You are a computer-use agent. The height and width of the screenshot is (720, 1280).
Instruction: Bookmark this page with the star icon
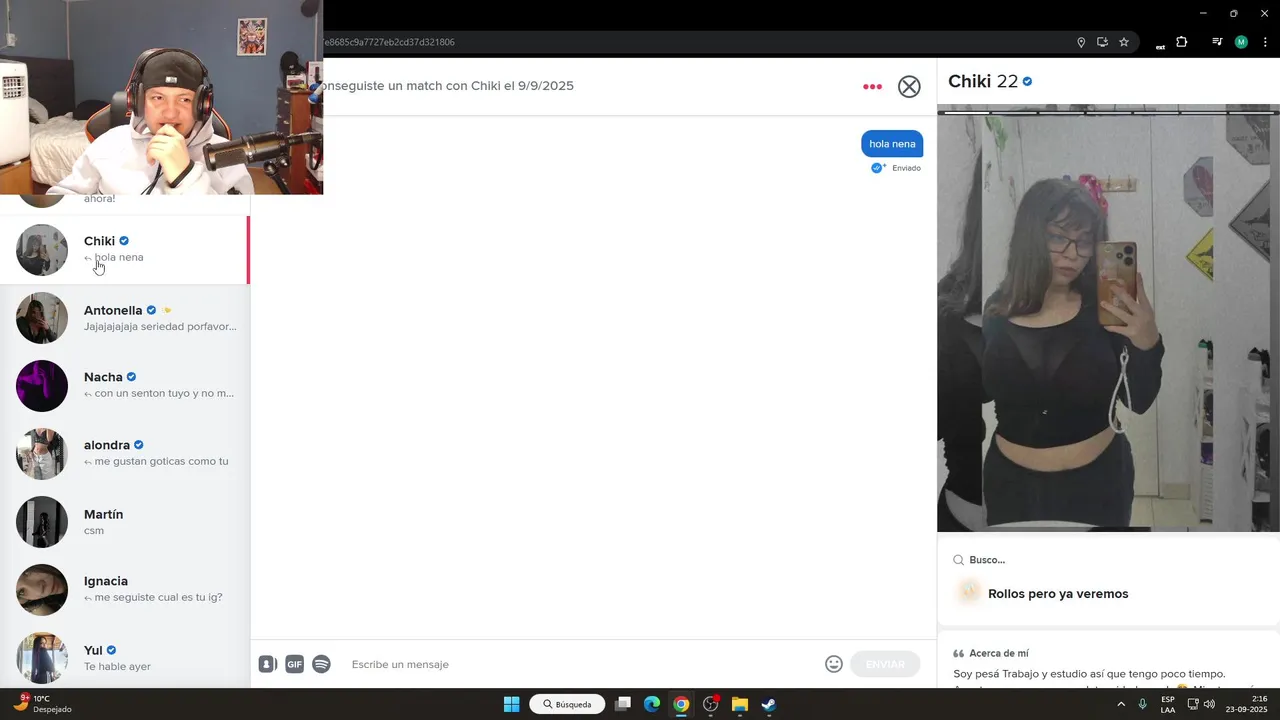1124,42
